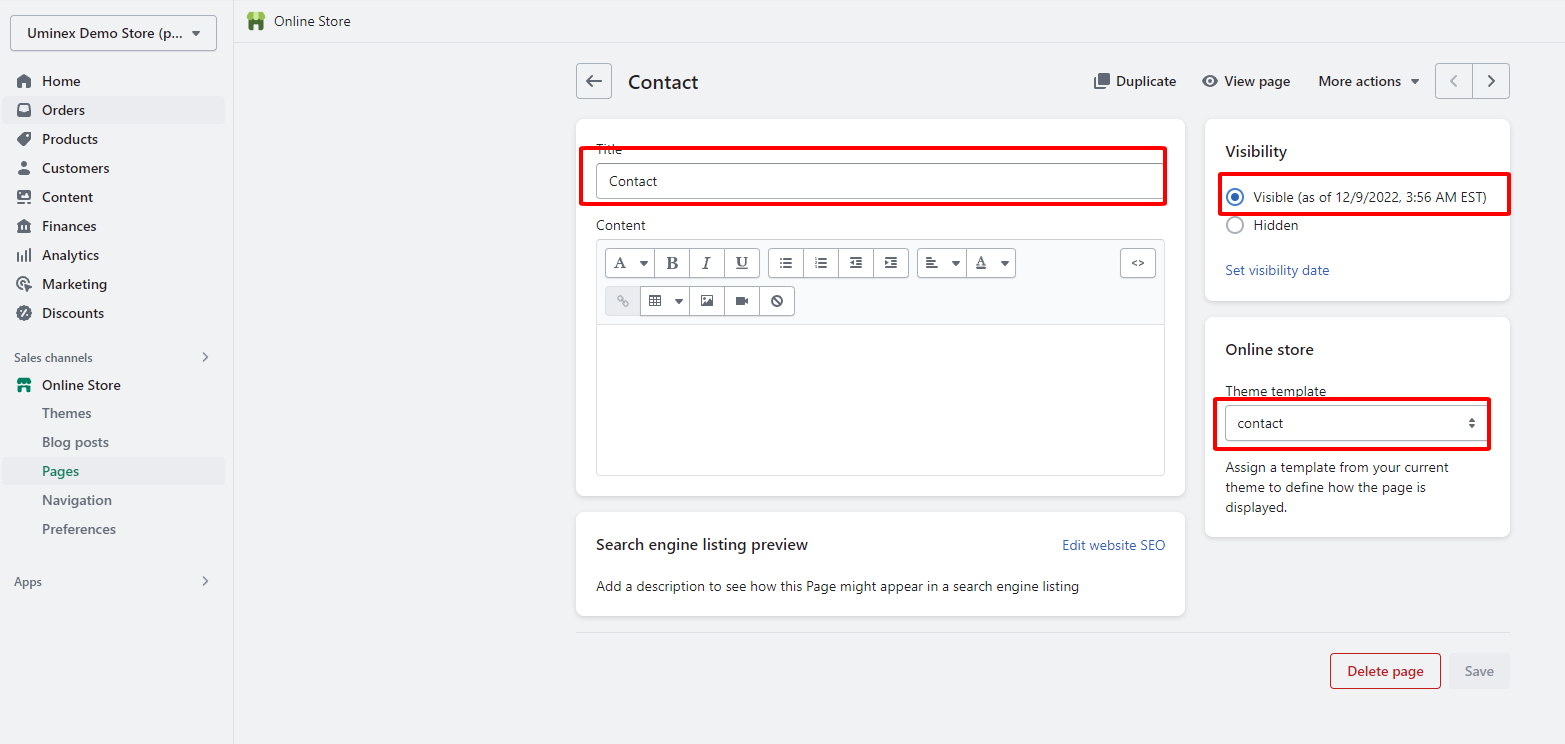Viewport: 1565px width, 744px height.
Task: Select the Visible radio option
Action: 1235,197
